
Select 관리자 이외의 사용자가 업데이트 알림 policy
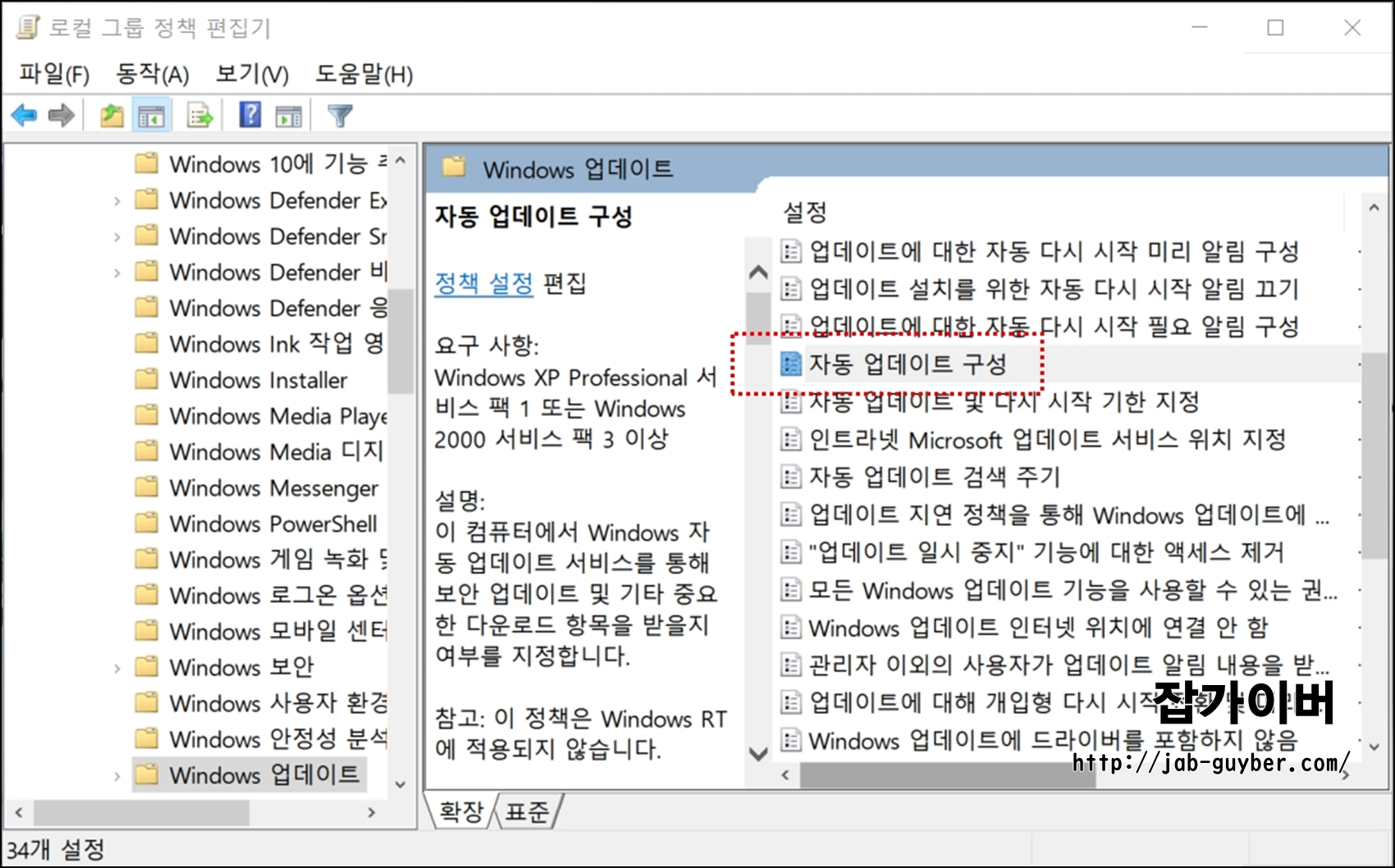point(1055,665)
